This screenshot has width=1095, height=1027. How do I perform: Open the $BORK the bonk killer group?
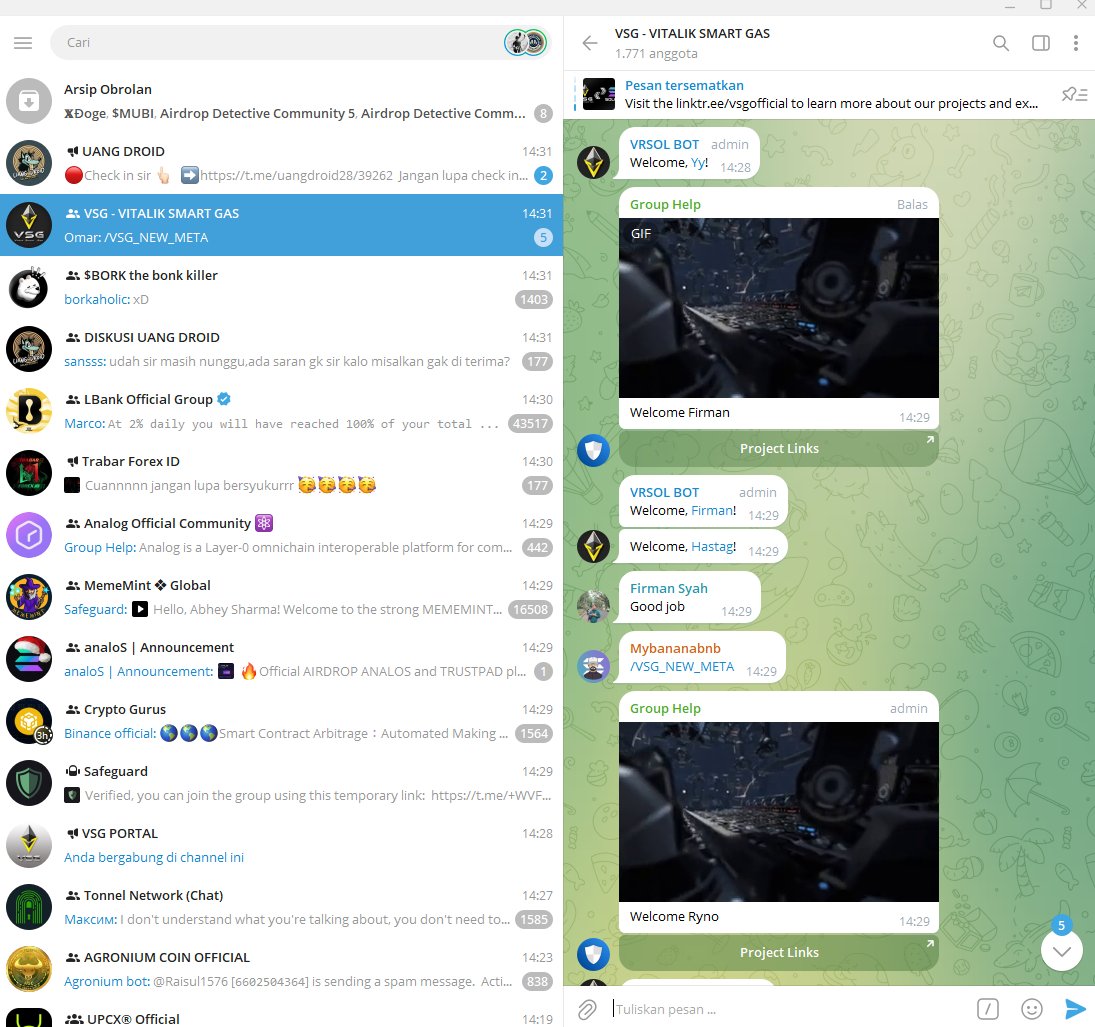coord(281,287)
